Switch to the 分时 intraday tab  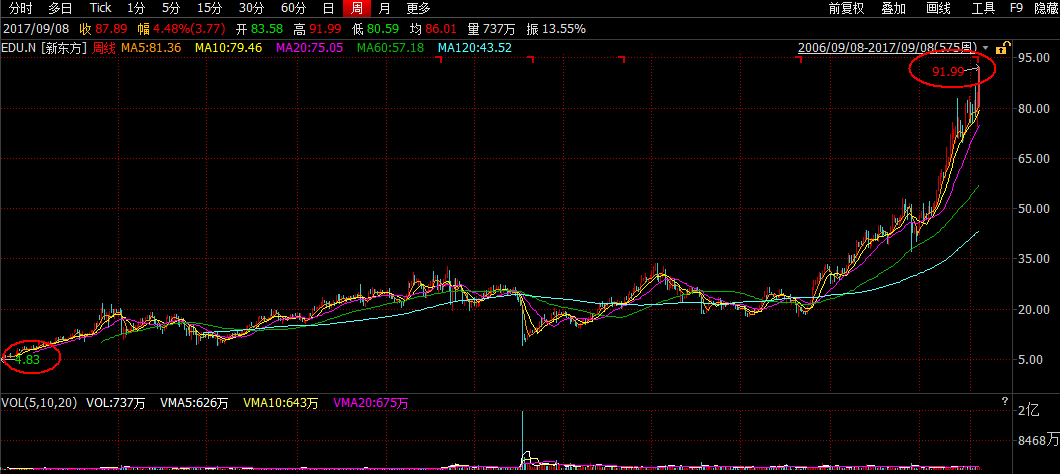(x=20, y=9)
